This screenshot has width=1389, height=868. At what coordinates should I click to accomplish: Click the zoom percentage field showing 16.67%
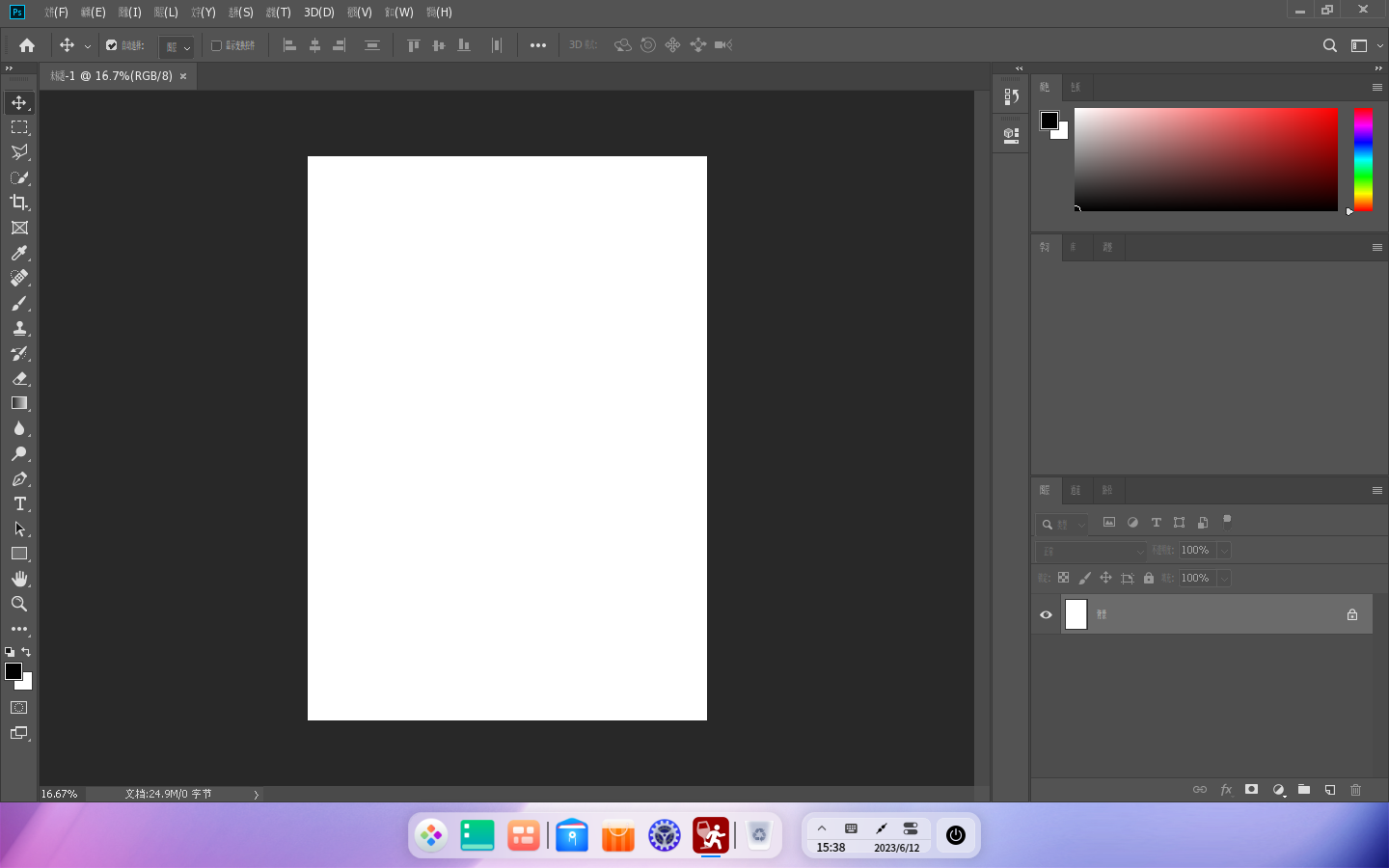(60, 794)
